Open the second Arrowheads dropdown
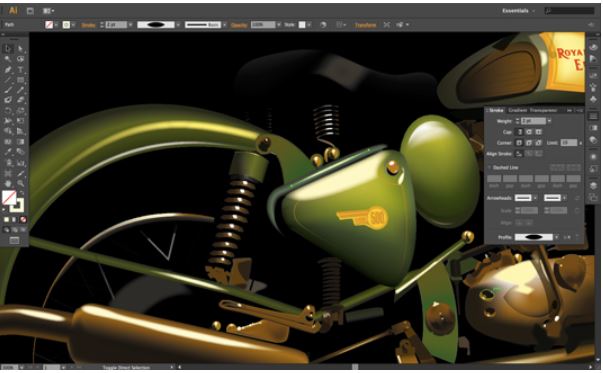The height and width of the screenshot is (373, 603). click(564, 198)
